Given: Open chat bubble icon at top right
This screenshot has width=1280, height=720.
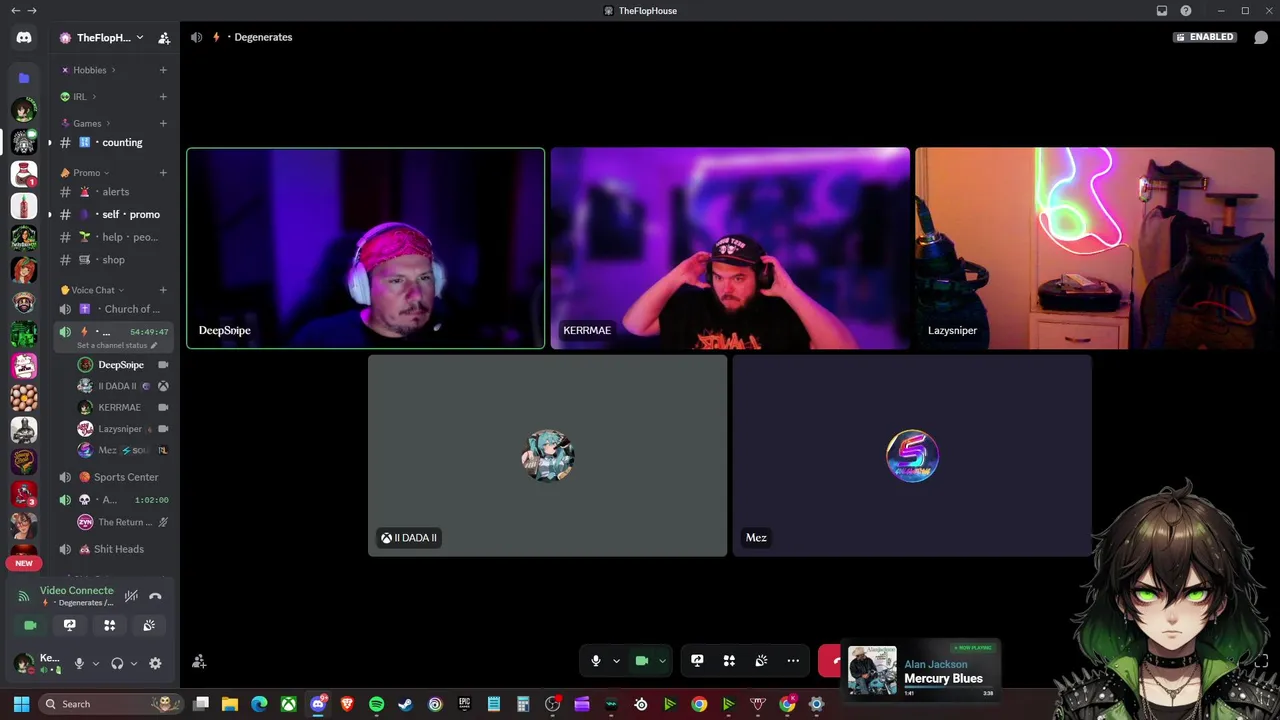Looking at the screenshot, I should point(1261,37).
